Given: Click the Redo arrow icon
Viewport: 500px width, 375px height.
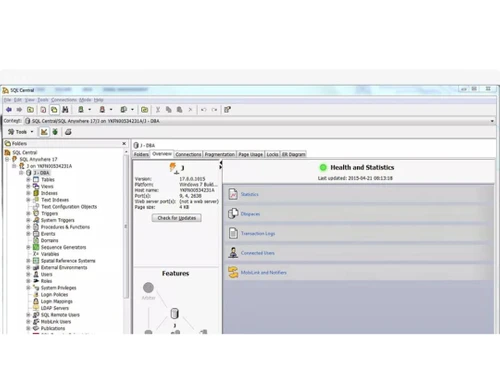Looking at the screenshot, I should tap(214, 109).
